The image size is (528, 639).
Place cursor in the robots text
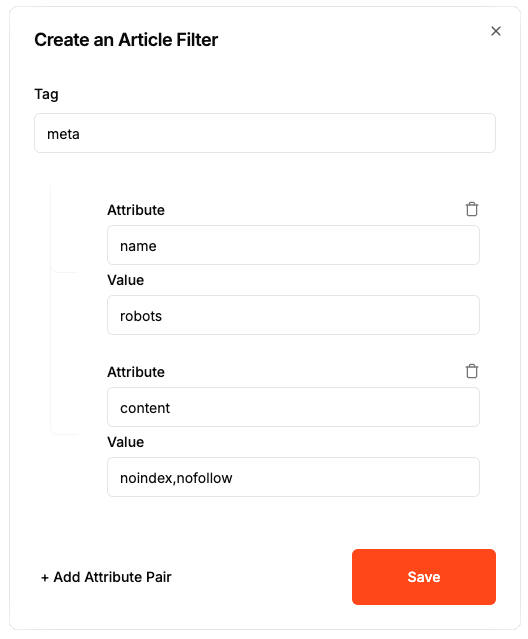coord(141,316)
